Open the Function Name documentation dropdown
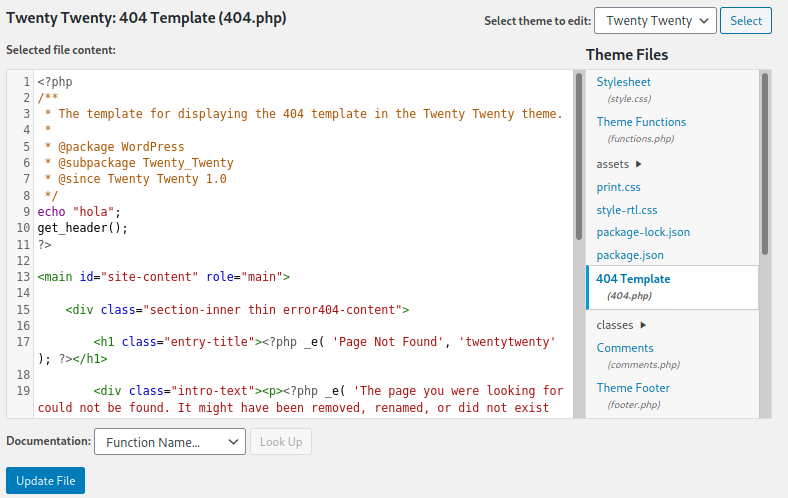The height and width of the screenshot is (498, 788). [x=170, y=442]
